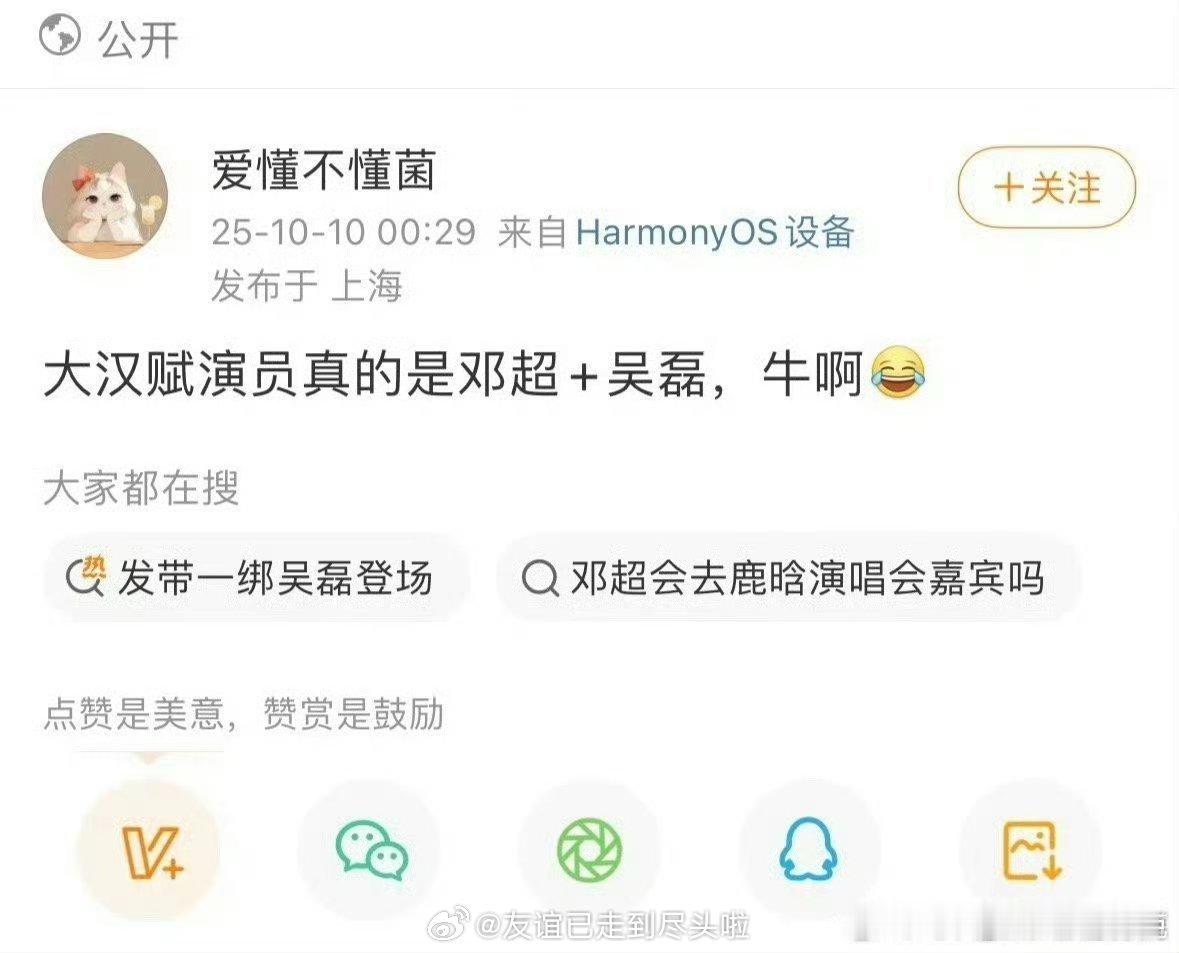Image resolution: width=1179 pixels, height=953 pixels.
Task: Save post as image icon
Action: (x=1031, y=850)
